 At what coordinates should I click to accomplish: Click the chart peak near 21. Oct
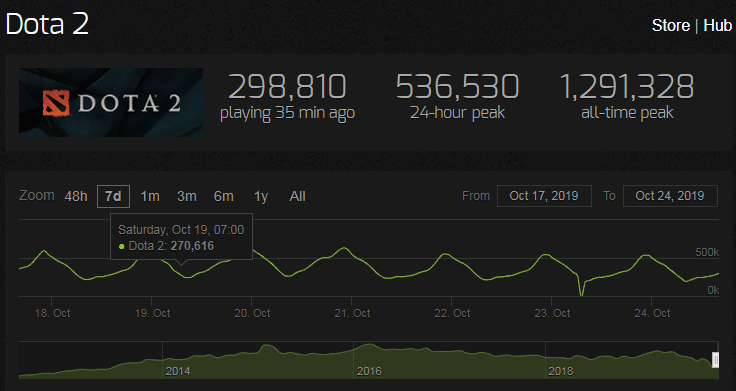pyautogui.click(x=345, y=248)
